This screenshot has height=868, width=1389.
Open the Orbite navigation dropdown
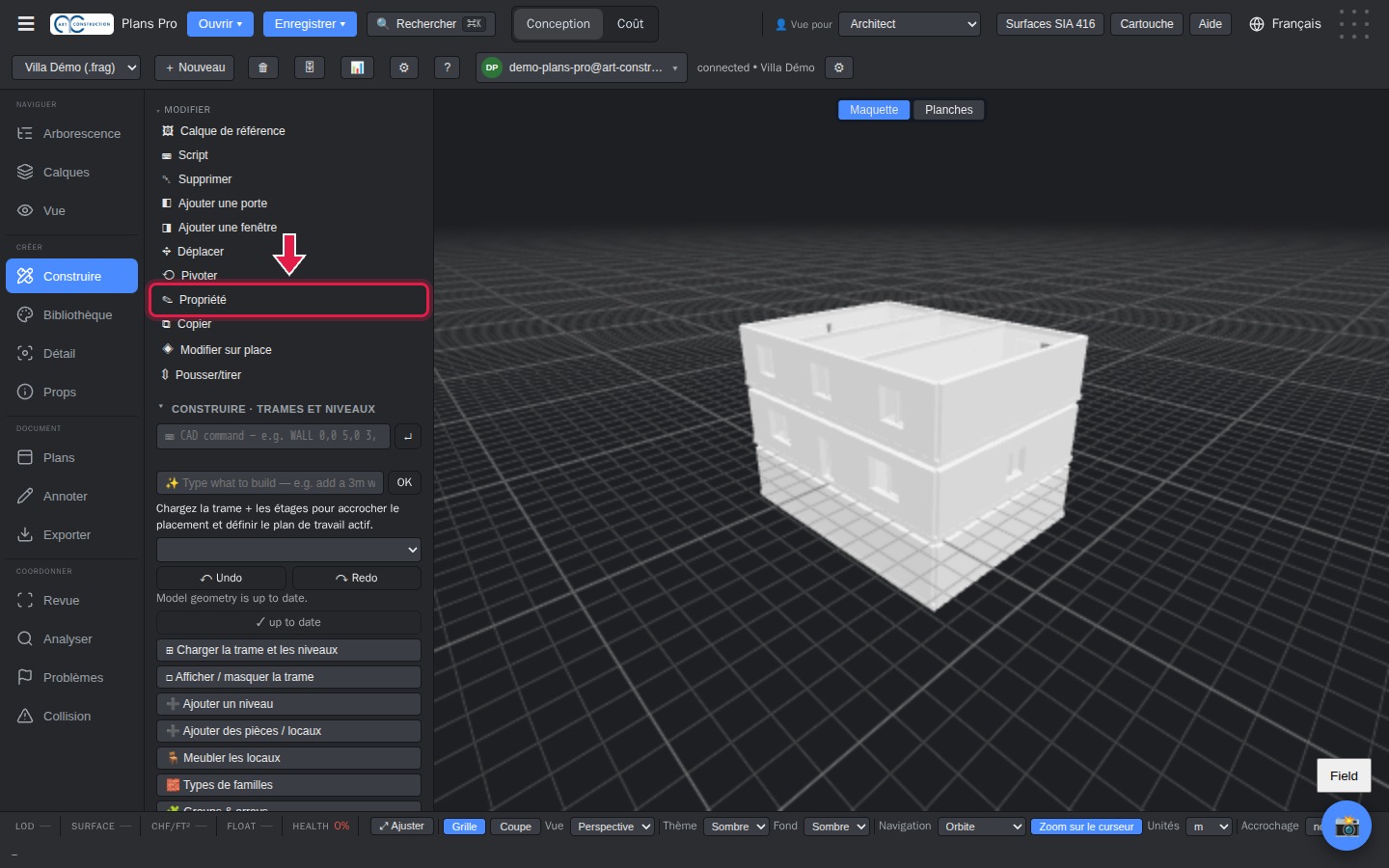click(x=981, y=827)
